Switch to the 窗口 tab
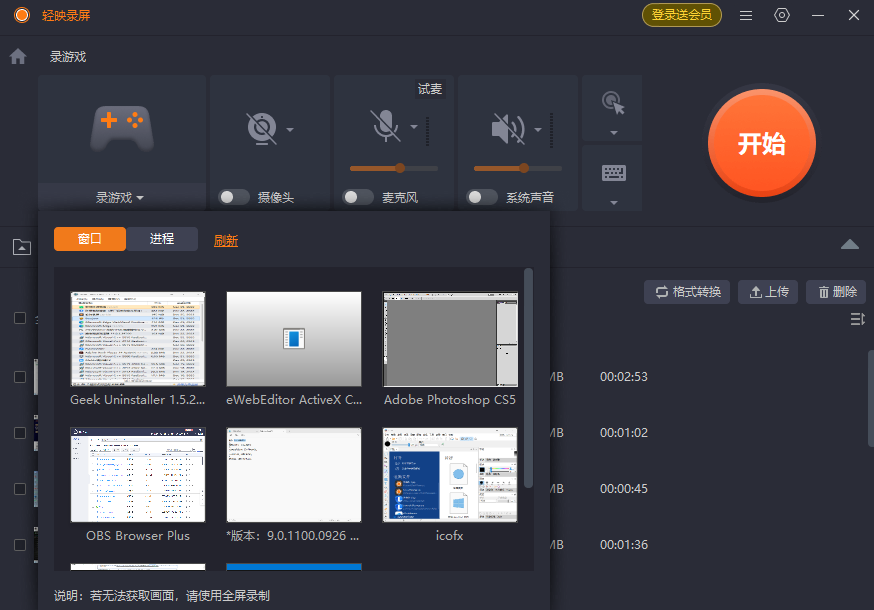 (90, 239)
